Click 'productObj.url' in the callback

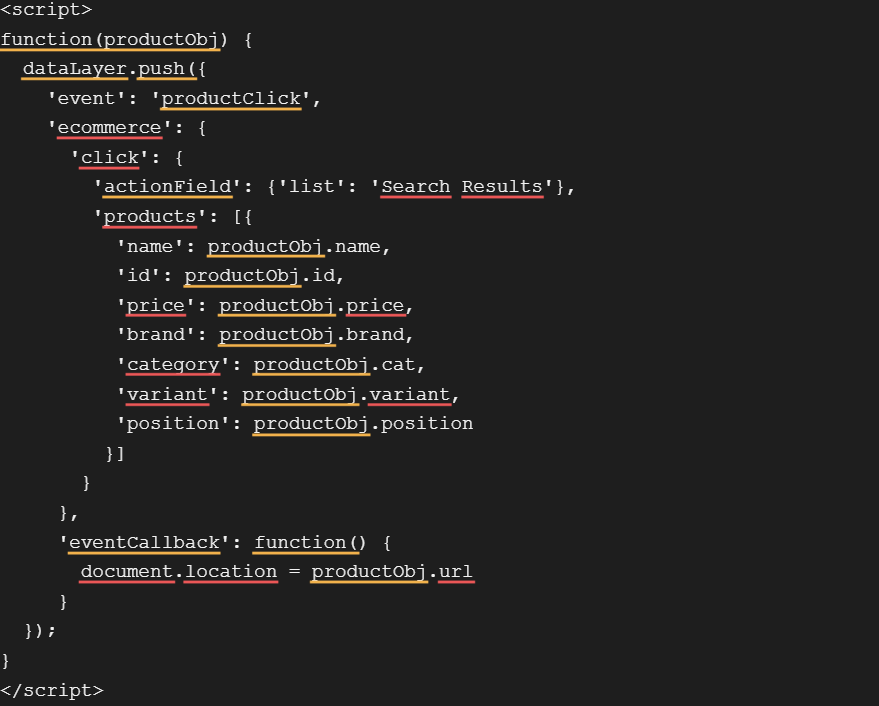(392, 572)
